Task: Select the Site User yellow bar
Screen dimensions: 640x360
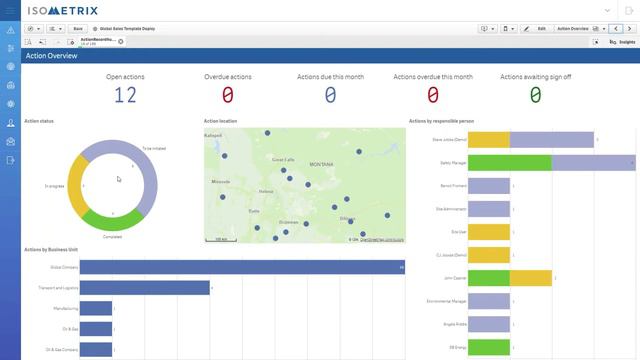Action: pyautogui.click(x=489, y=232)
